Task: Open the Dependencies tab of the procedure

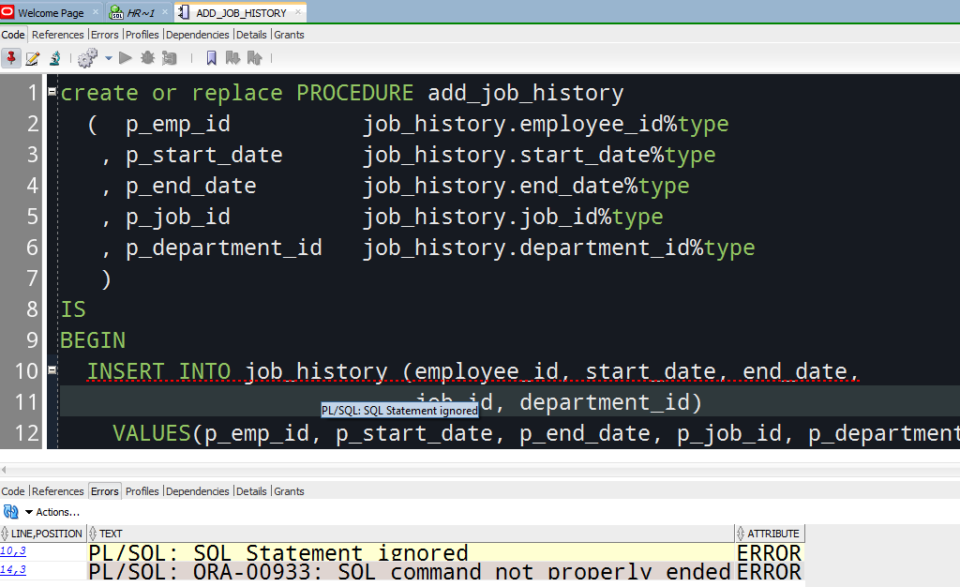Action: click(x=197, y=33)
